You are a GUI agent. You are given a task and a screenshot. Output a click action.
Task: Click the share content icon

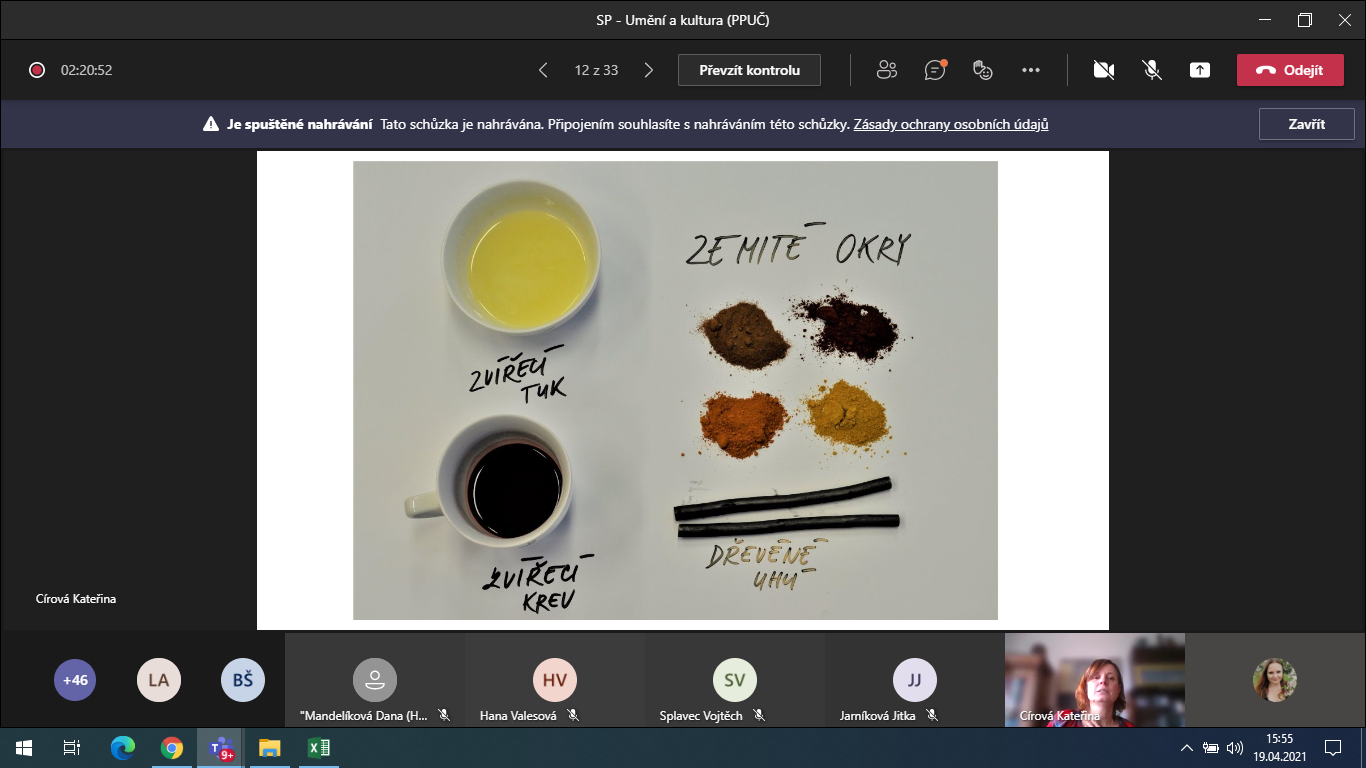(x=1200, y=70)
